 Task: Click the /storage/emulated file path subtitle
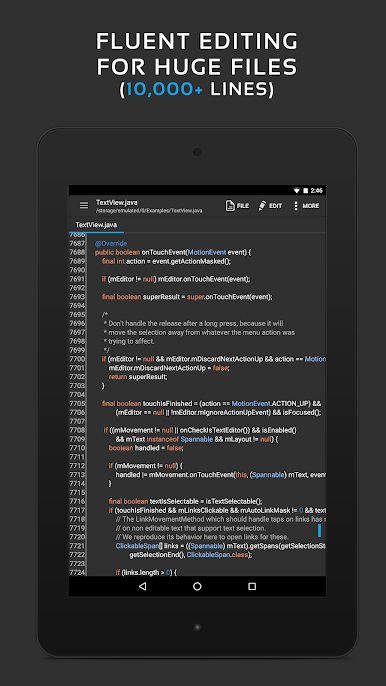coord(149,210)
